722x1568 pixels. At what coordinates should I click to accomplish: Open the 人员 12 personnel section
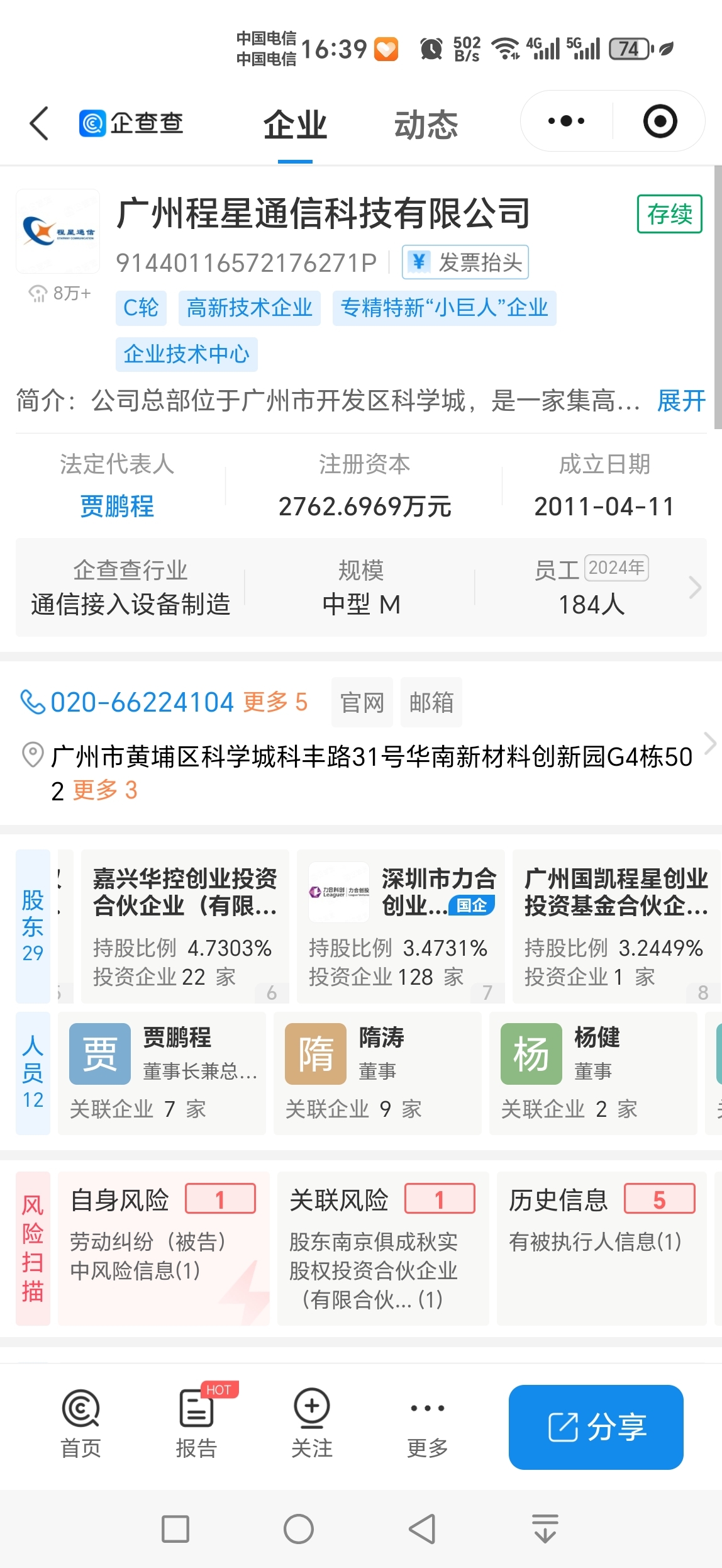[33, 1073]
